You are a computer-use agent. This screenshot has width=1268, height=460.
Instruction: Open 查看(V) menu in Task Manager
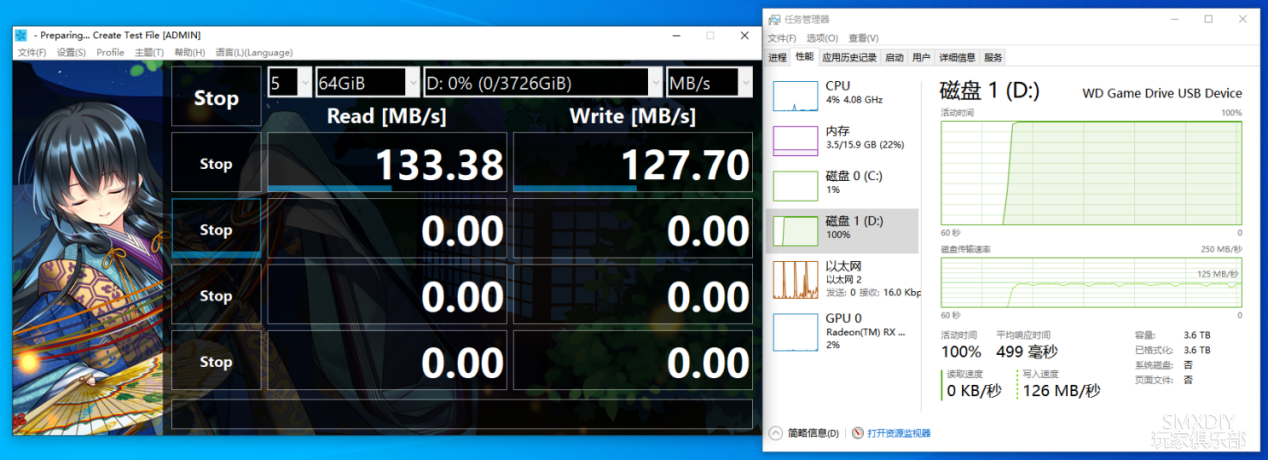(863, 38)
